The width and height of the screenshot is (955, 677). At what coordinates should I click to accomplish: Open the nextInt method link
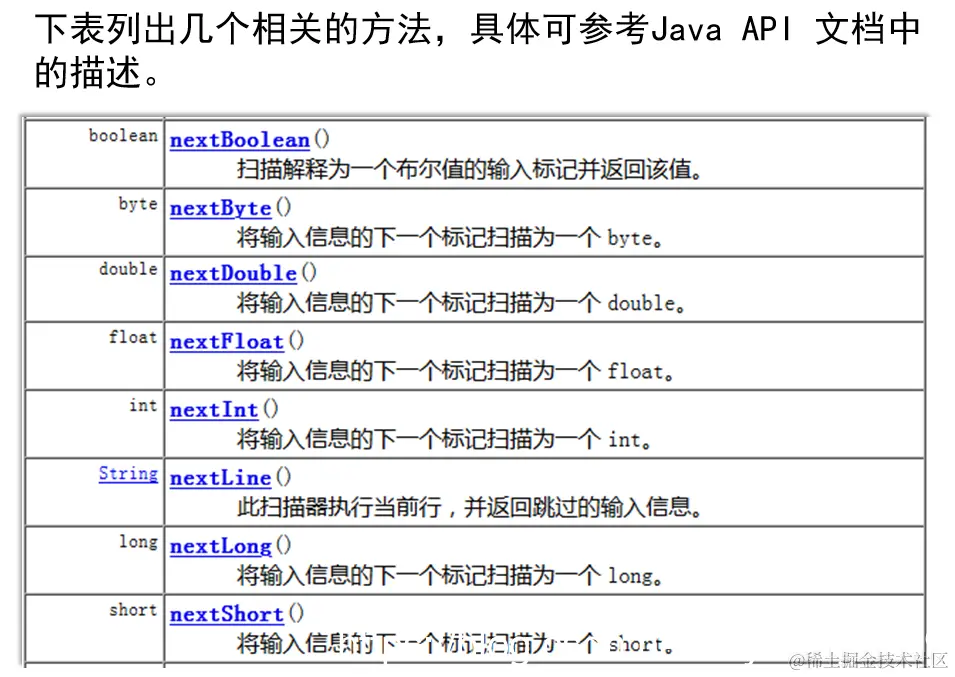pos(214,410)
